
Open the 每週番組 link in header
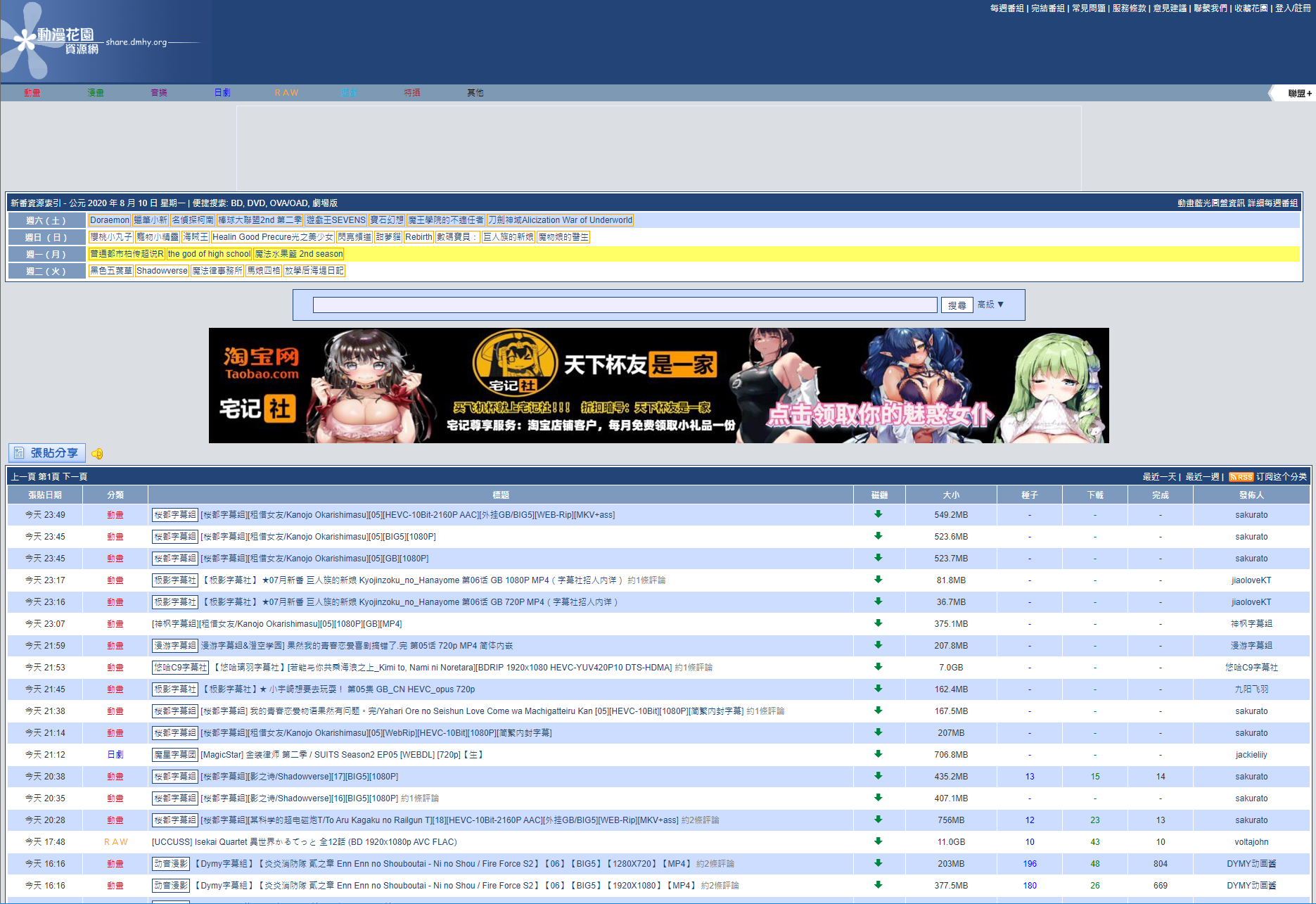(1007, 8)
